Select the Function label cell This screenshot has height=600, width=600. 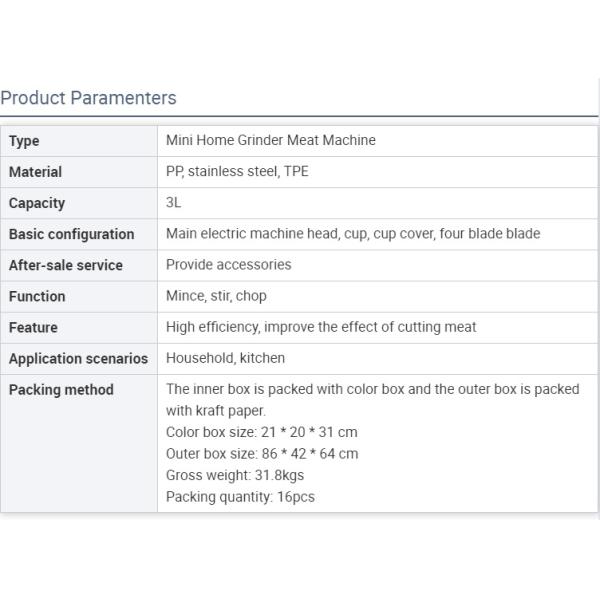coord(37,296)
